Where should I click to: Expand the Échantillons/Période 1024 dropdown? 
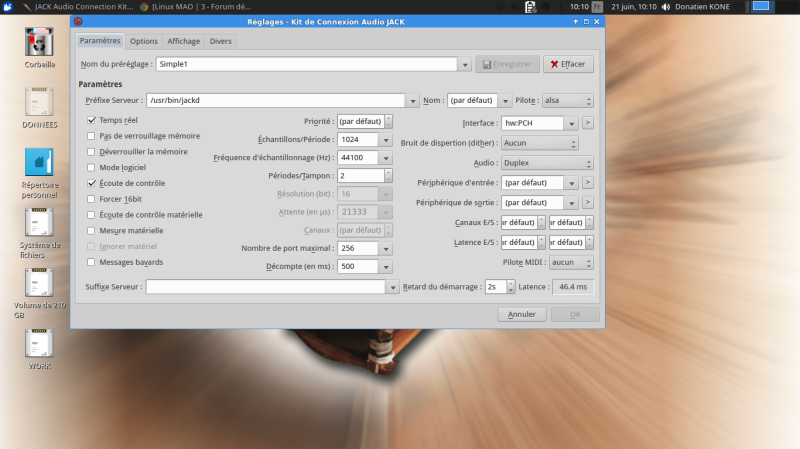point(386,139)
